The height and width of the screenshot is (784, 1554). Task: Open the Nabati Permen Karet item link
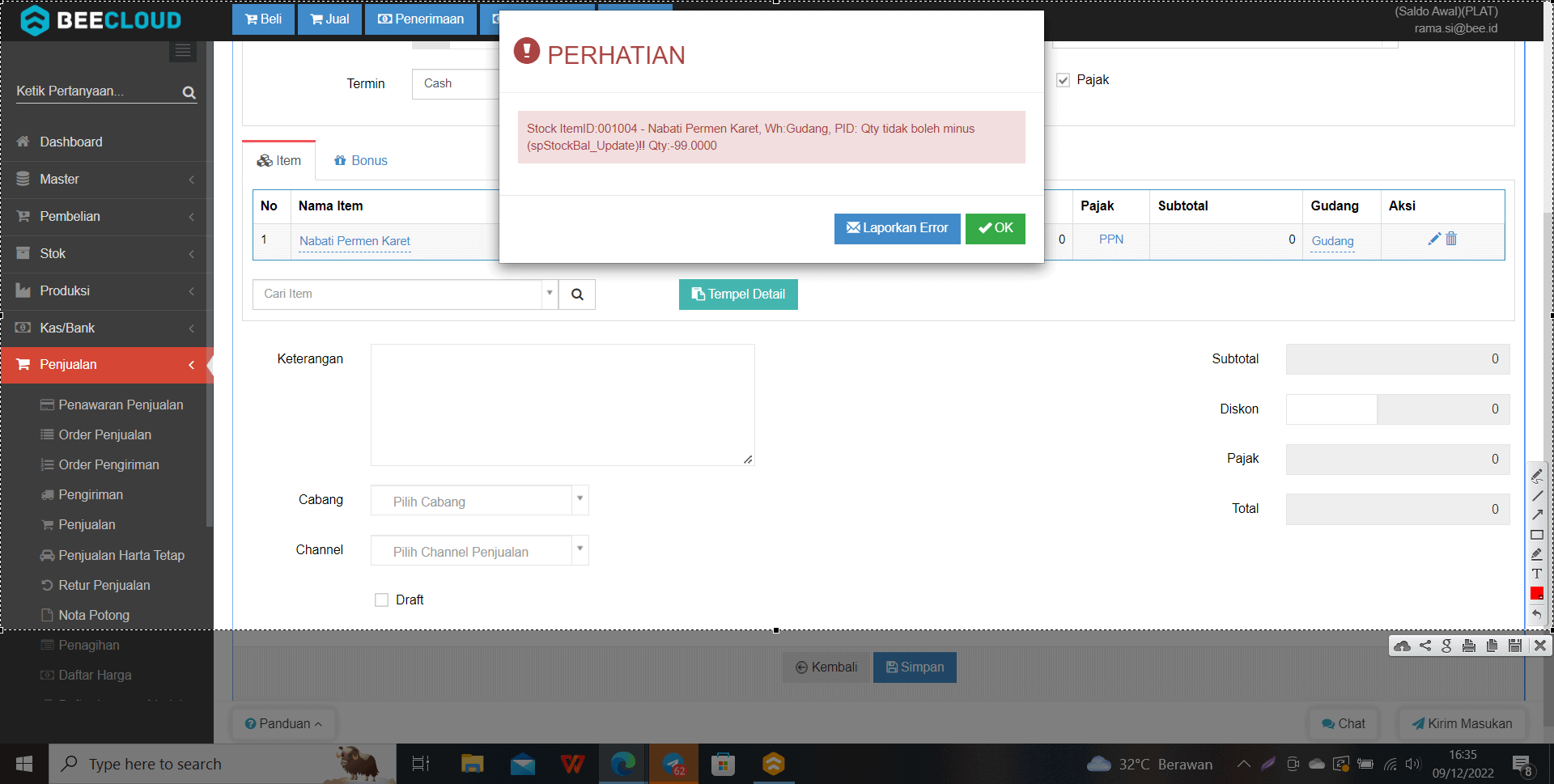(355, 241)
